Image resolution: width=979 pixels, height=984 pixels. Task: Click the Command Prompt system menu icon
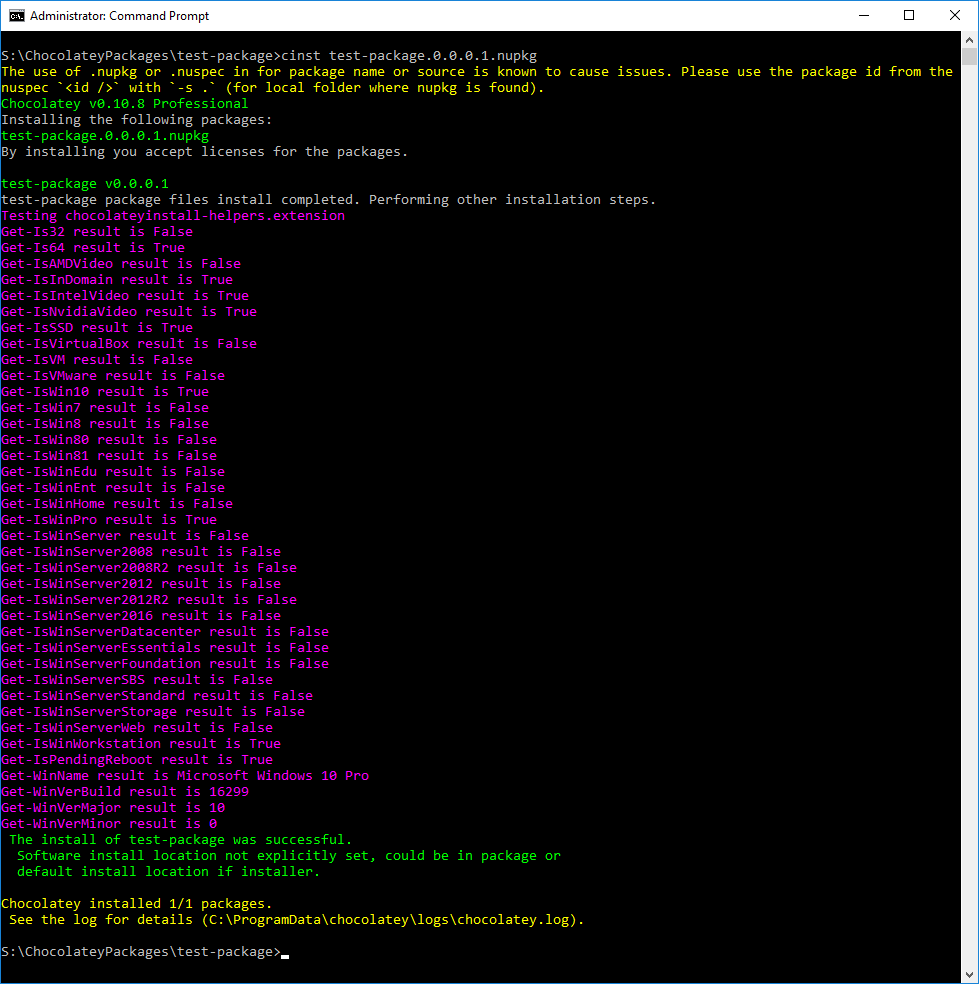coord(16,16)
